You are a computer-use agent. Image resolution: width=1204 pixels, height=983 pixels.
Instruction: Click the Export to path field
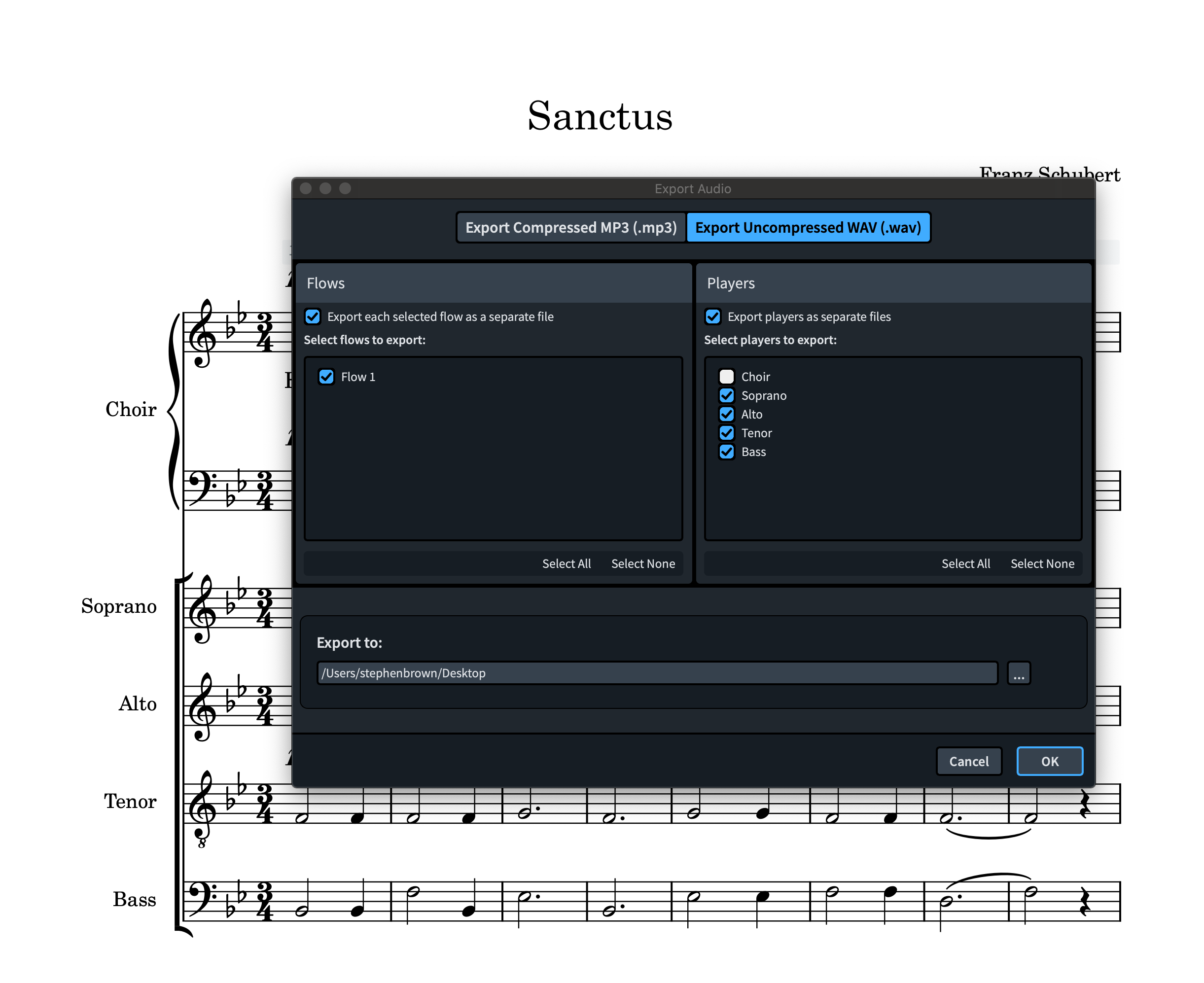[656, 673]
